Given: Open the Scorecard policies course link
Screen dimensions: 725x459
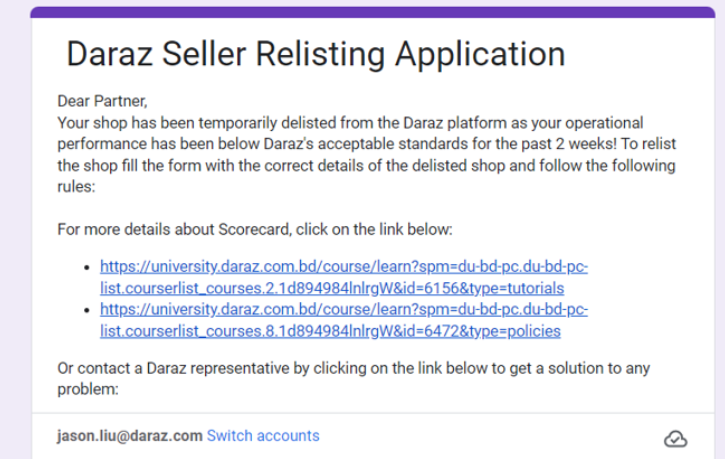Looking at the screenshot, I should 343,321.
